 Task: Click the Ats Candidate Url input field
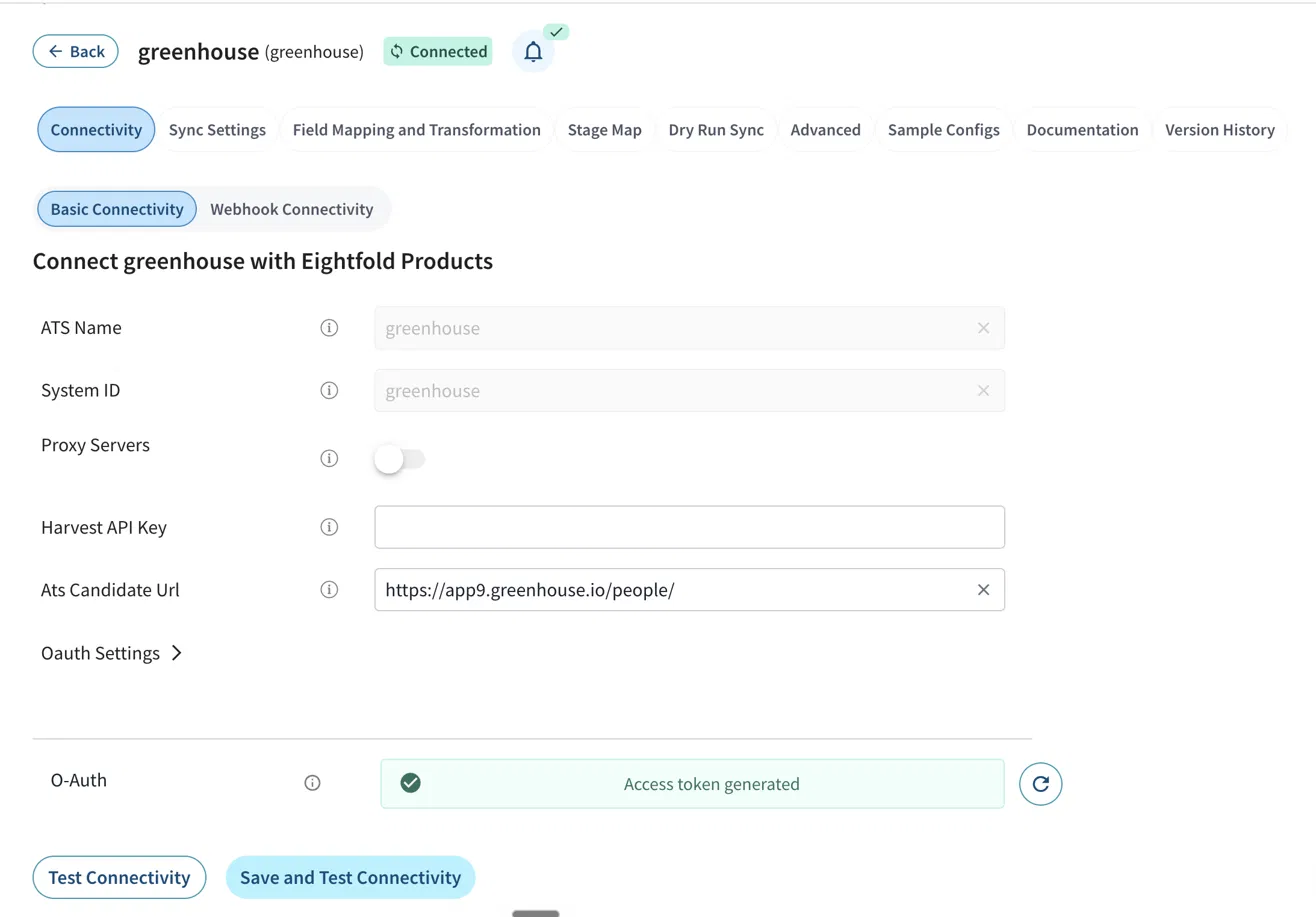(x=689, y=590)
